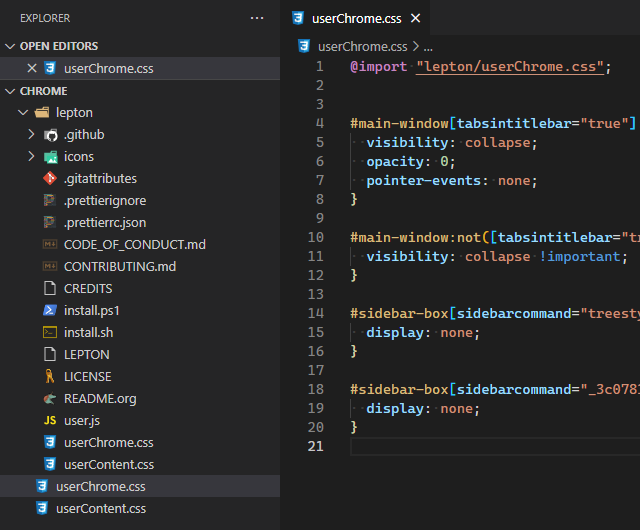Click line number 1 in the gutter
Screen dimensions: 640x530
(320, 66)
